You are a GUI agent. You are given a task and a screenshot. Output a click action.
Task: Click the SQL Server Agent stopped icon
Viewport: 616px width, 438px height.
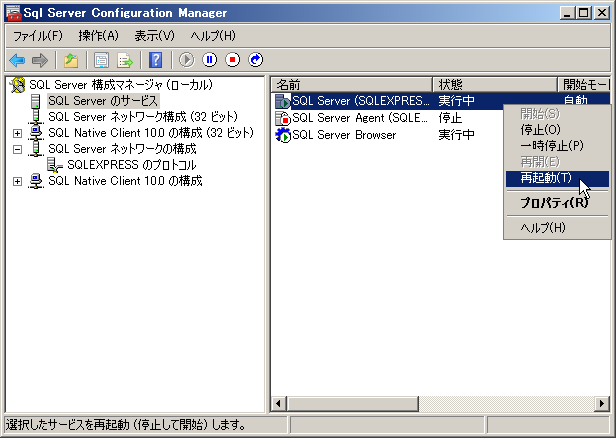tap(282, 118)
